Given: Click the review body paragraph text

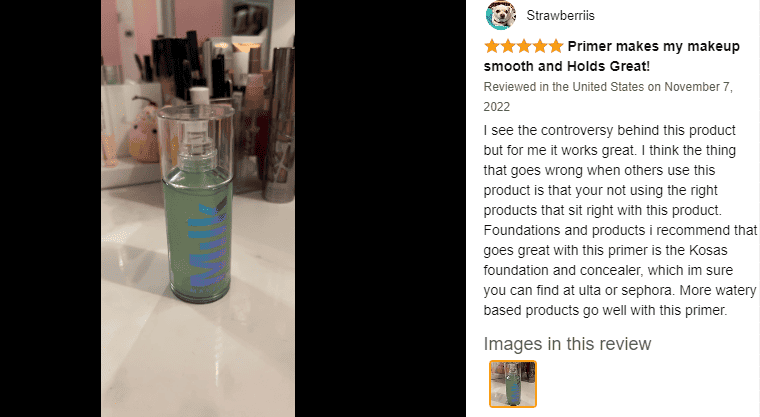Looking at the screenshot, I should pyautogui.click(x=620, y=220).
